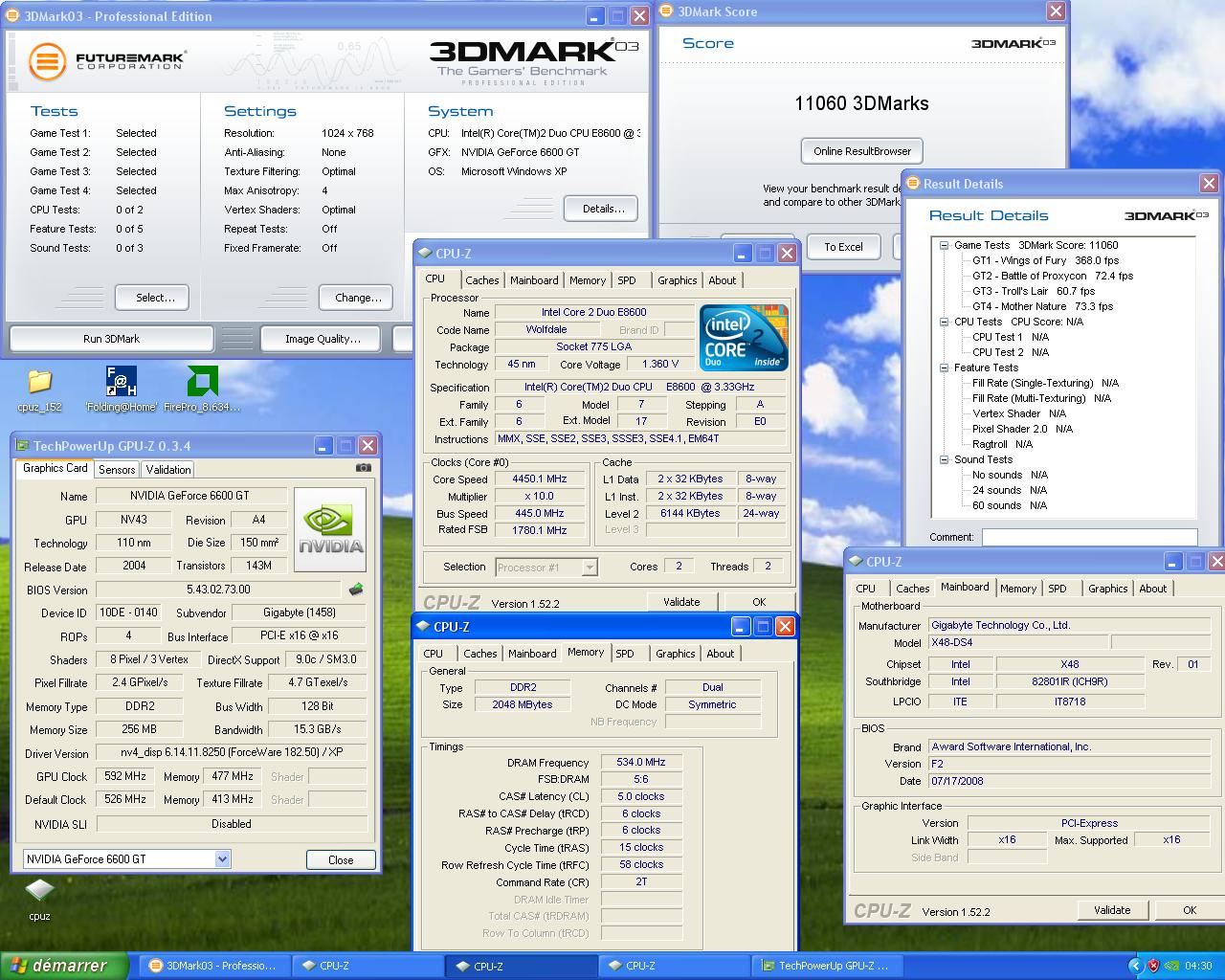Screen dimensions: 1225x980
Task: Collapse the Sound Tests tree node
Action: coord(945,459)
